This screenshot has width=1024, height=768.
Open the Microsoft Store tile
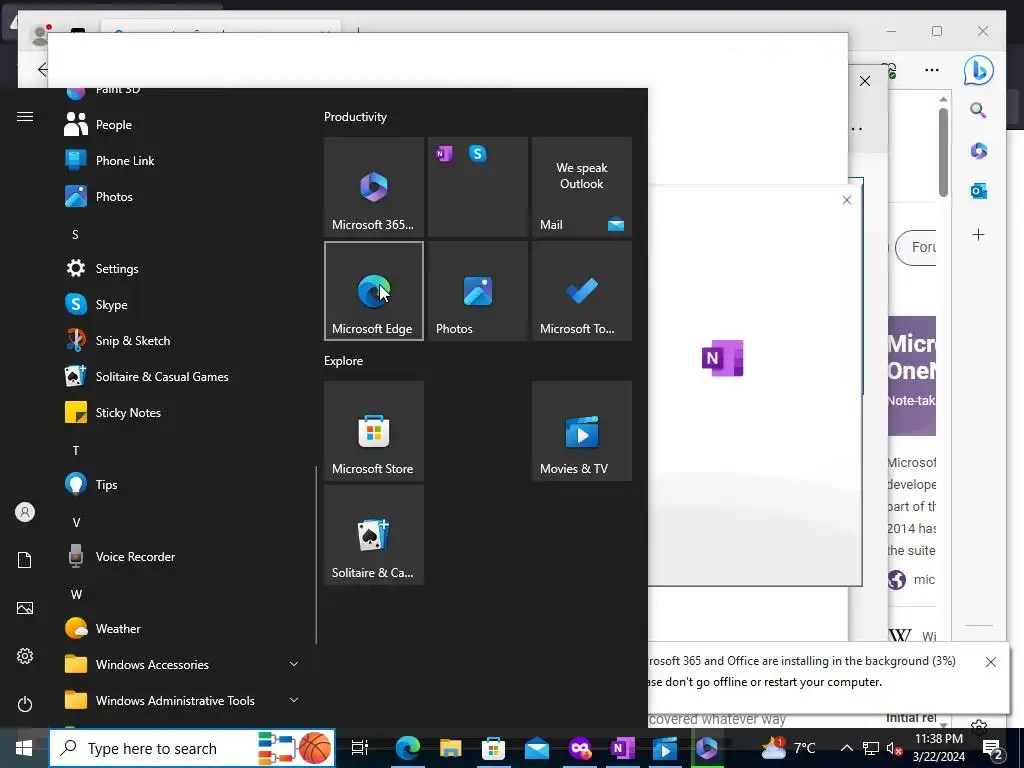pyautogui.click(x=374, y=431)
